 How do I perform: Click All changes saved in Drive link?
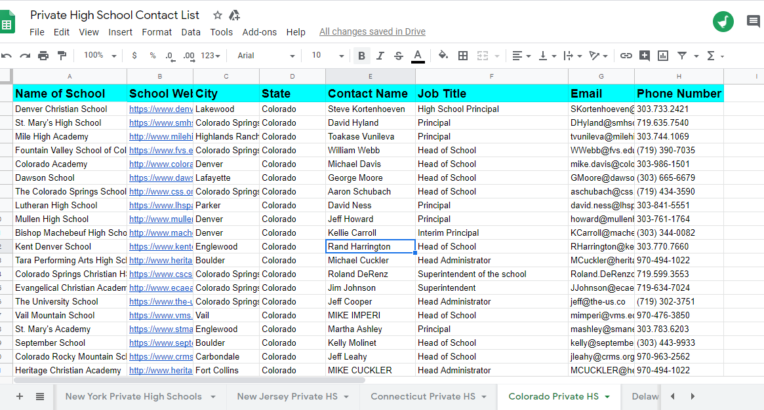click(372, 32)
